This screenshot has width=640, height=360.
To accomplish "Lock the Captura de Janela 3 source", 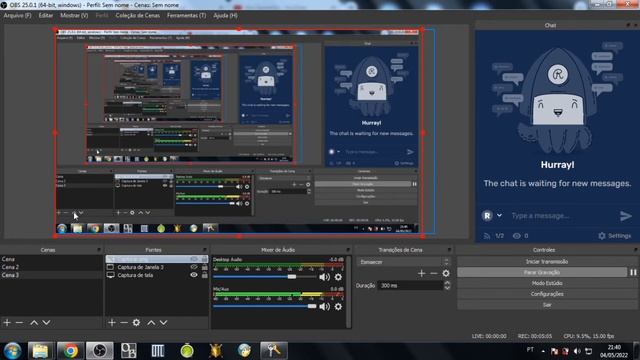I will [204, 267].
